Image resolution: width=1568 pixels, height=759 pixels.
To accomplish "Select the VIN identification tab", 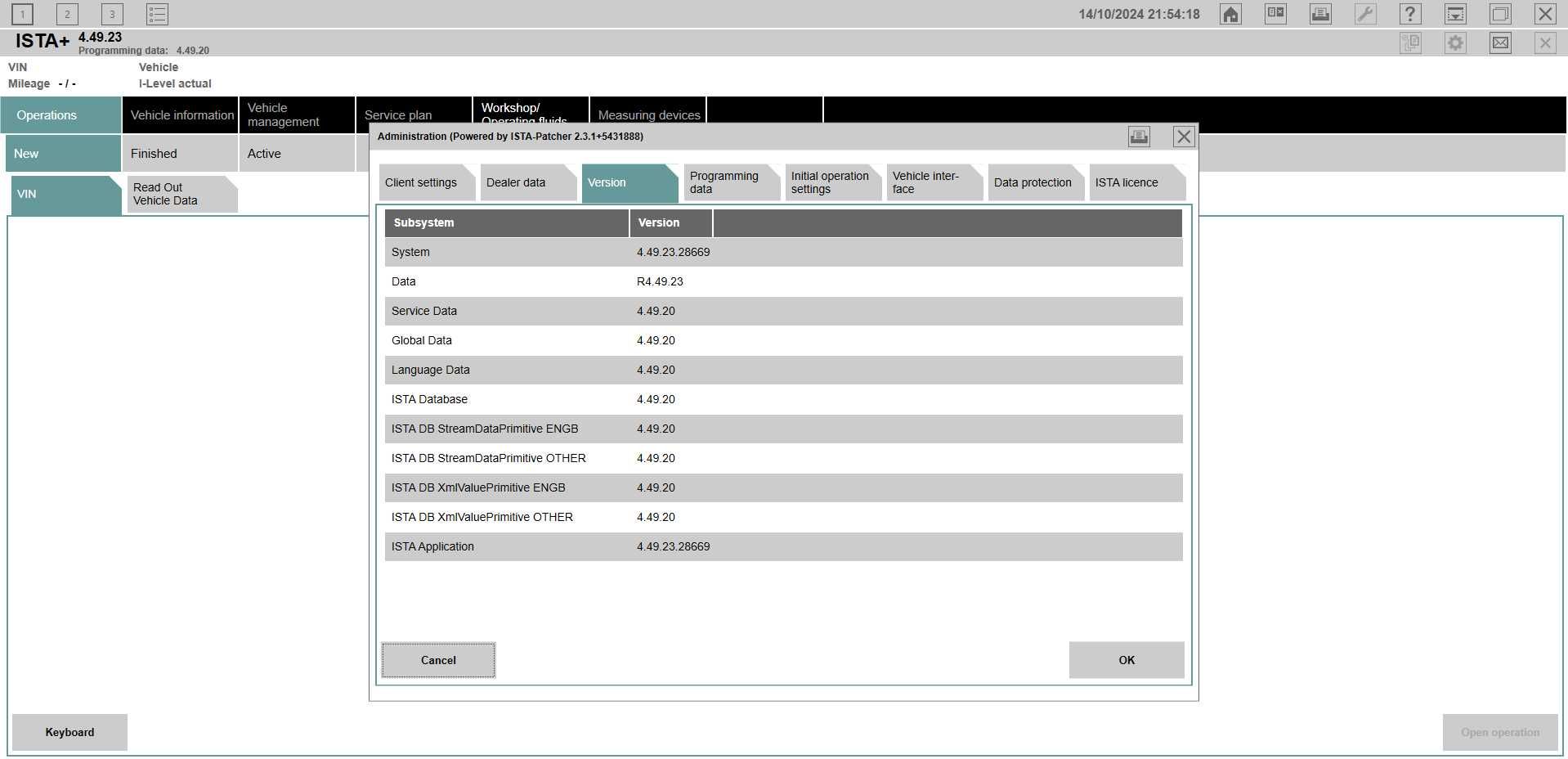I will click(66, 195).
